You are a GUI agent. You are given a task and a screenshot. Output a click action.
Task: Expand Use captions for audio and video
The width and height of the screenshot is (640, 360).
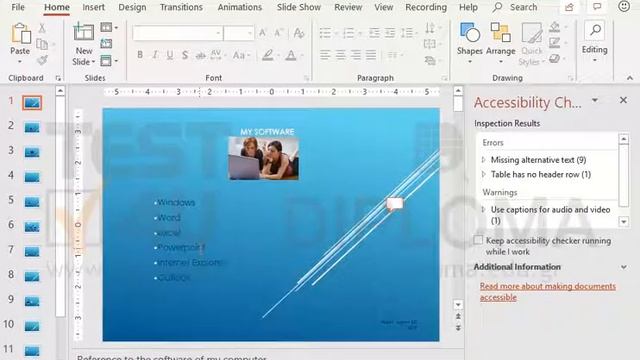pyautogui.click(x=484, y=210)
